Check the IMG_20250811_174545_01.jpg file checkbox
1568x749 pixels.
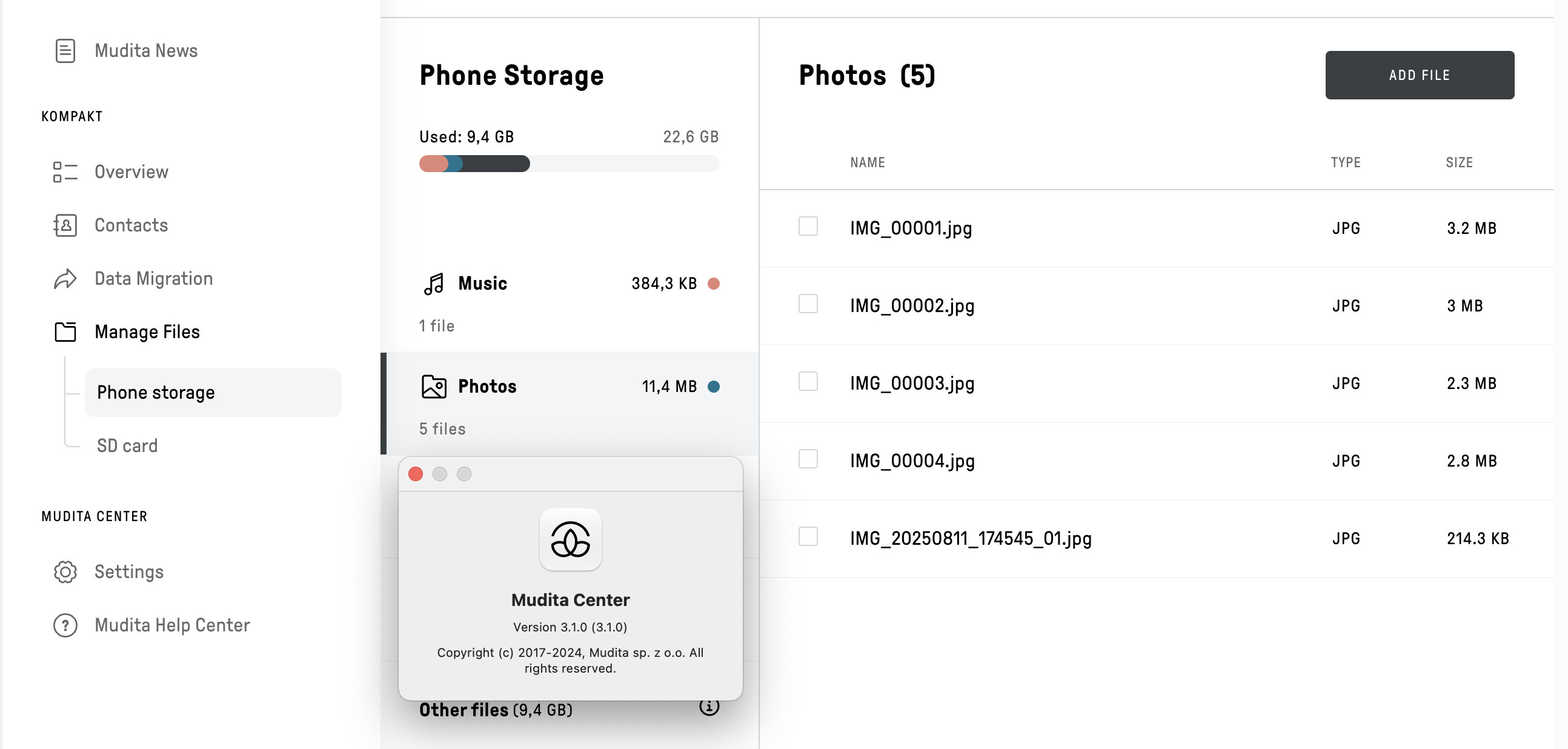pos(808,537)
